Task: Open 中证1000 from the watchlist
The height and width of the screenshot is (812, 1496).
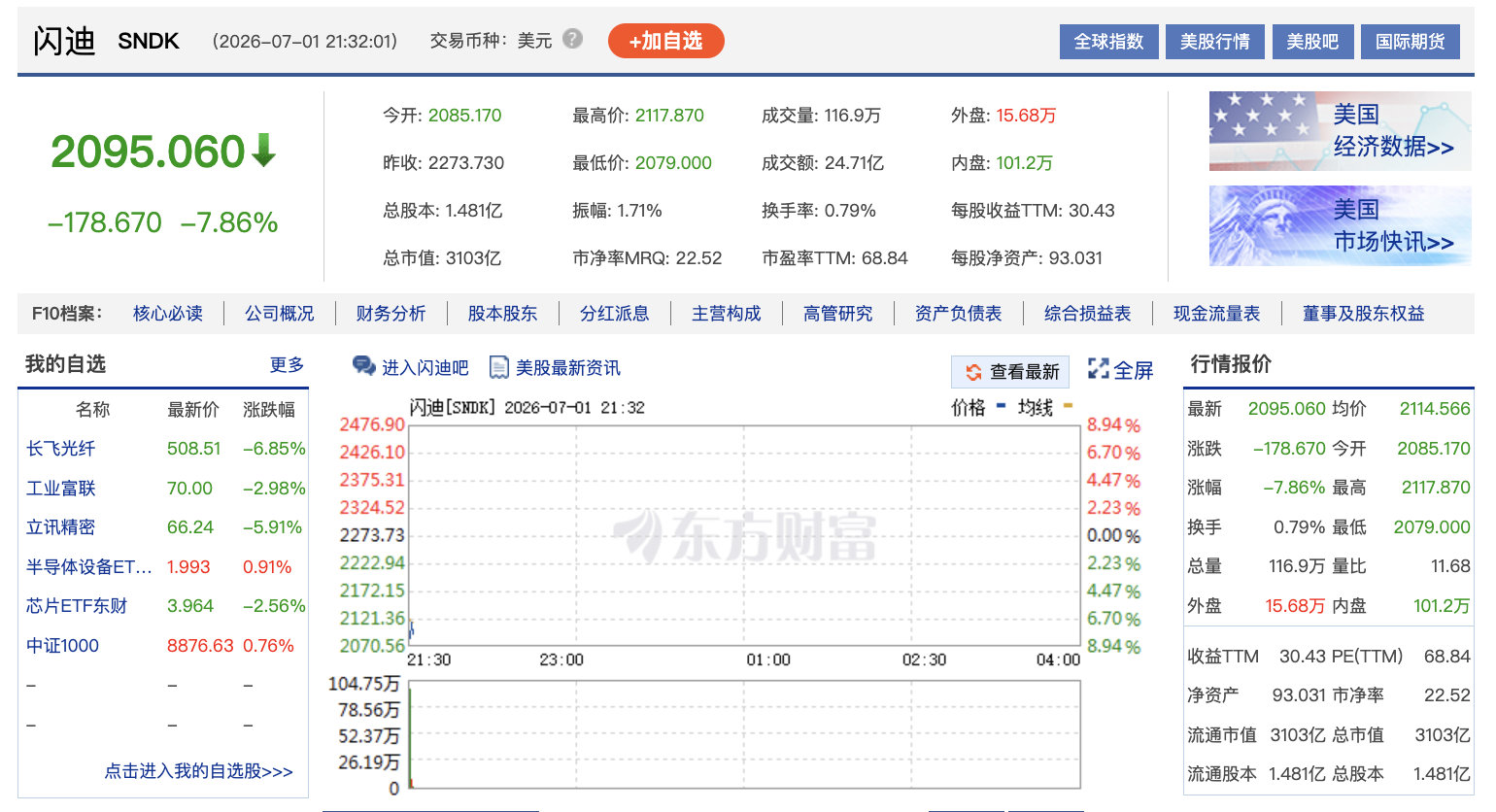Action: click(x=62, y=645)
